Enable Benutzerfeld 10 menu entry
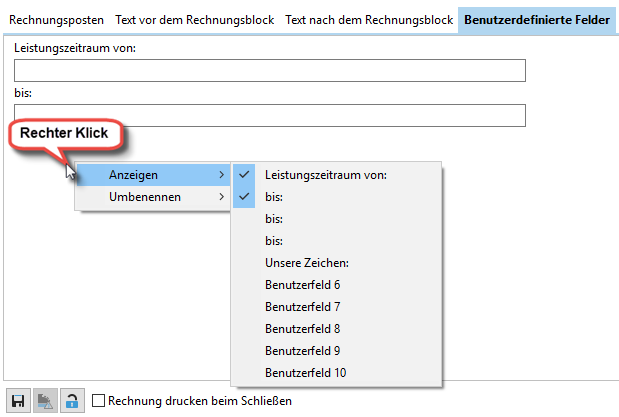 [x=305, y=373]
